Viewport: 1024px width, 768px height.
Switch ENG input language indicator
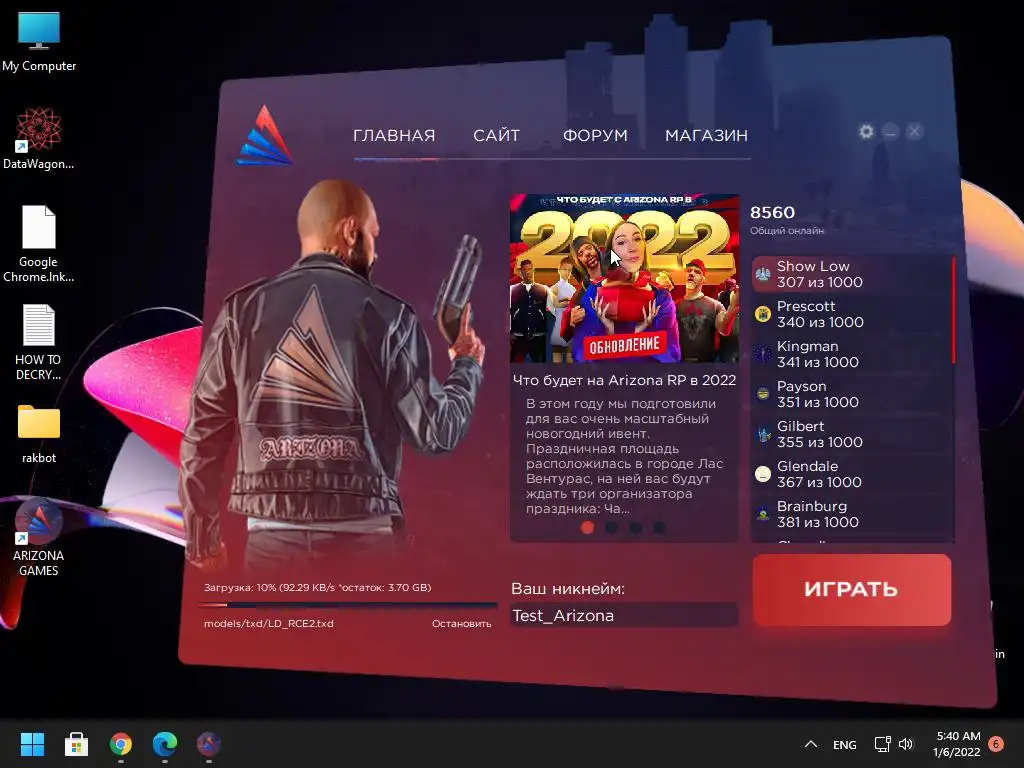844,744
